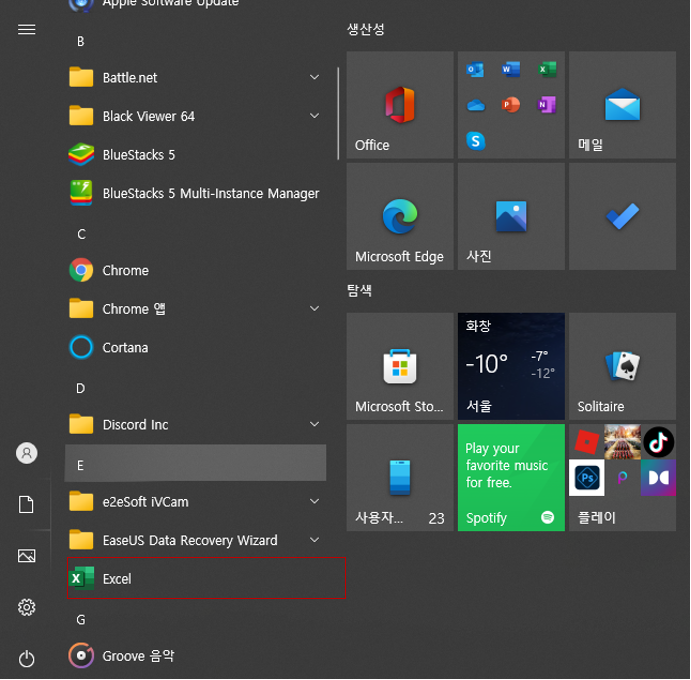Image resolution: width=691 pixels, height=680 pixels.
Task: Open Skype icon in Office group tile
Action: [x=475, y=141]
